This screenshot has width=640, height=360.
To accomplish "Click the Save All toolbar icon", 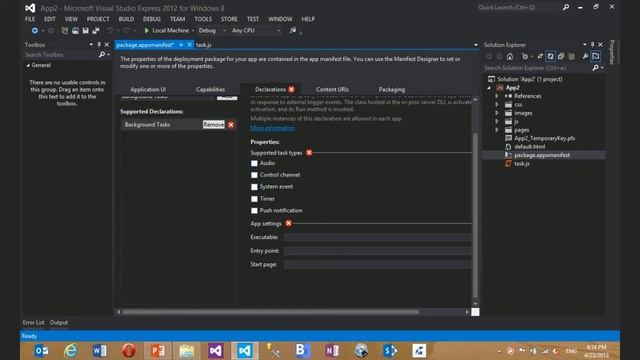I will pos(96,31).
